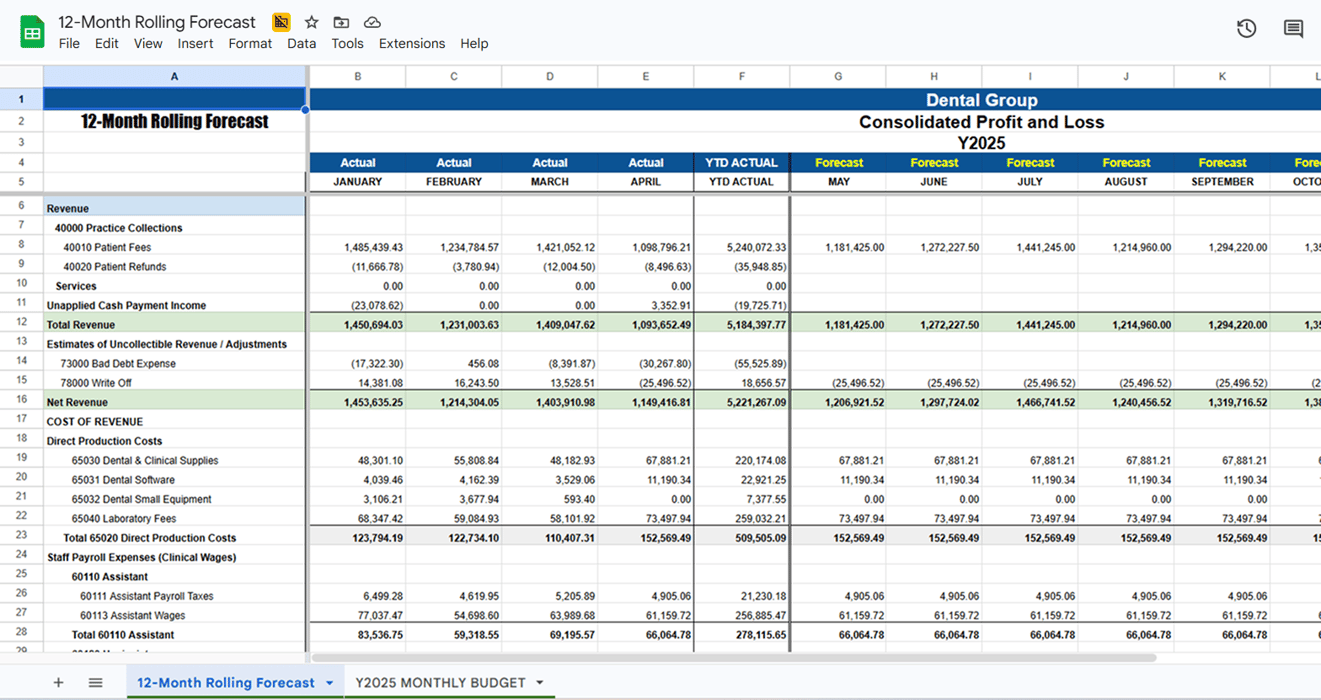The image size is (1321, 700).
Task: Select row 12 header for Total Revenue
Action: coord(21,324)
